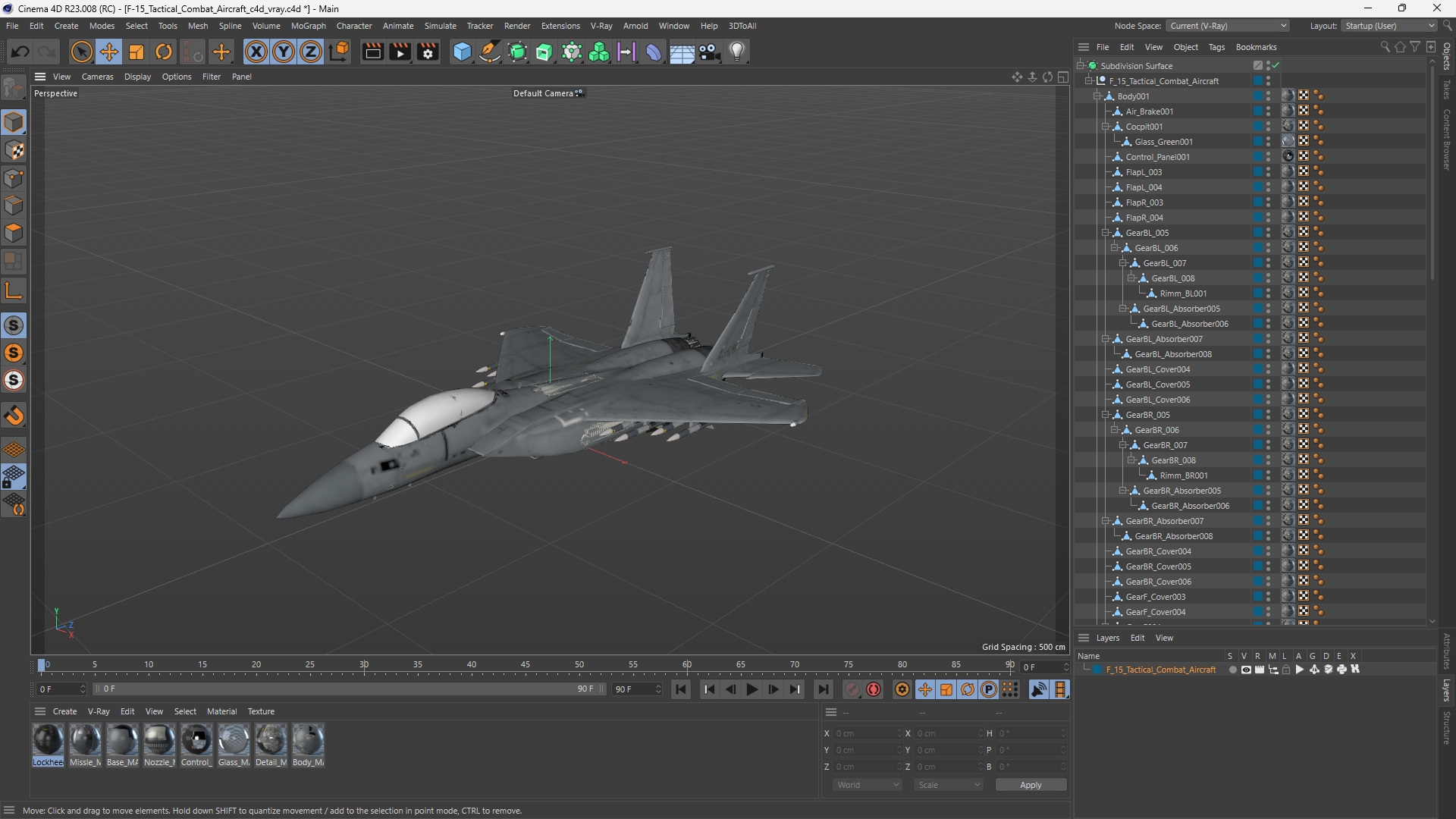Viewport: 1456px width, 819px height.
Task: Toggle Z axis lock
Action: point(311,52)
